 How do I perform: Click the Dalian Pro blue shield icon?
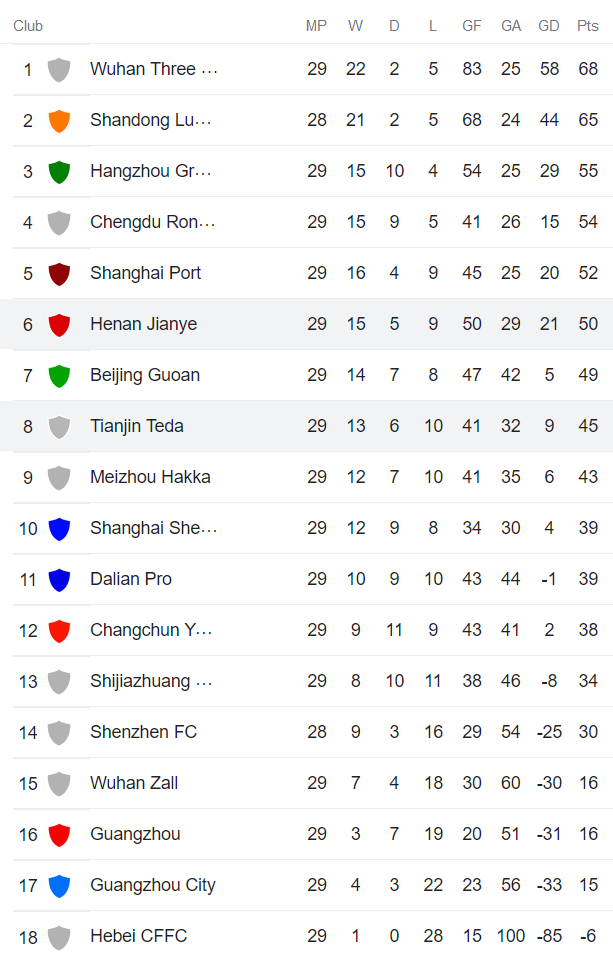tap(59, 579)
